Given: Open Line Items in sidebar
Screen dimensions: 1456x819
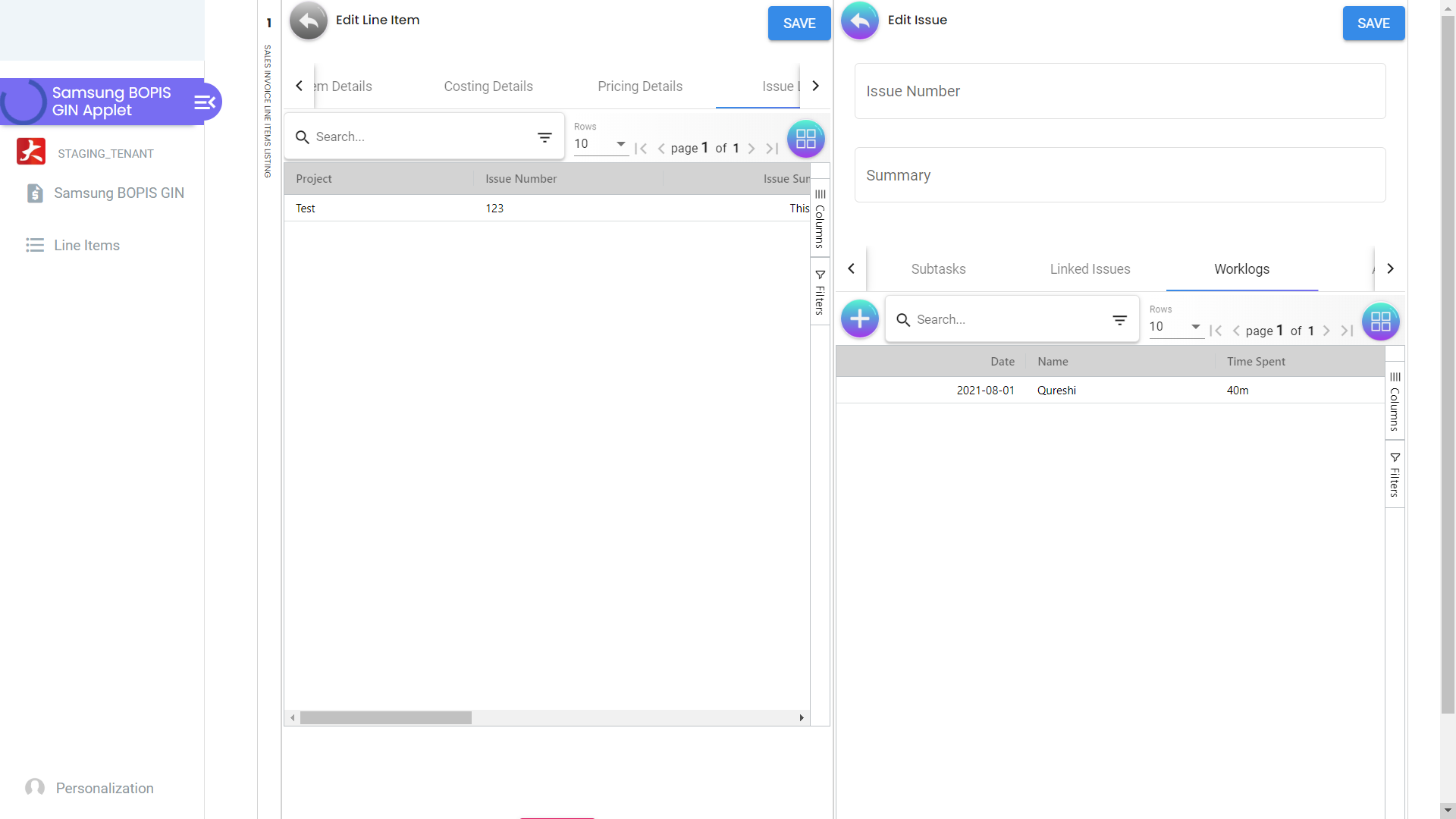Looking at the screenshot, I should tap(86, 246).
